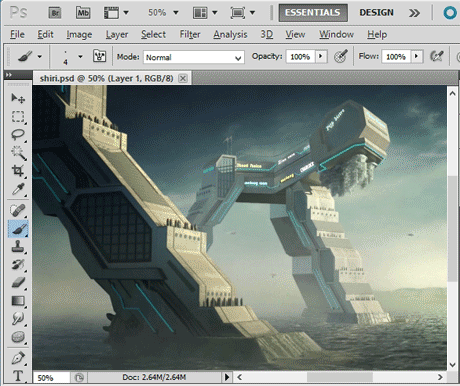This screenshot has height=386, width=460.
Task: Open the brush size preset picker arrow
Action: pos(80,57)
